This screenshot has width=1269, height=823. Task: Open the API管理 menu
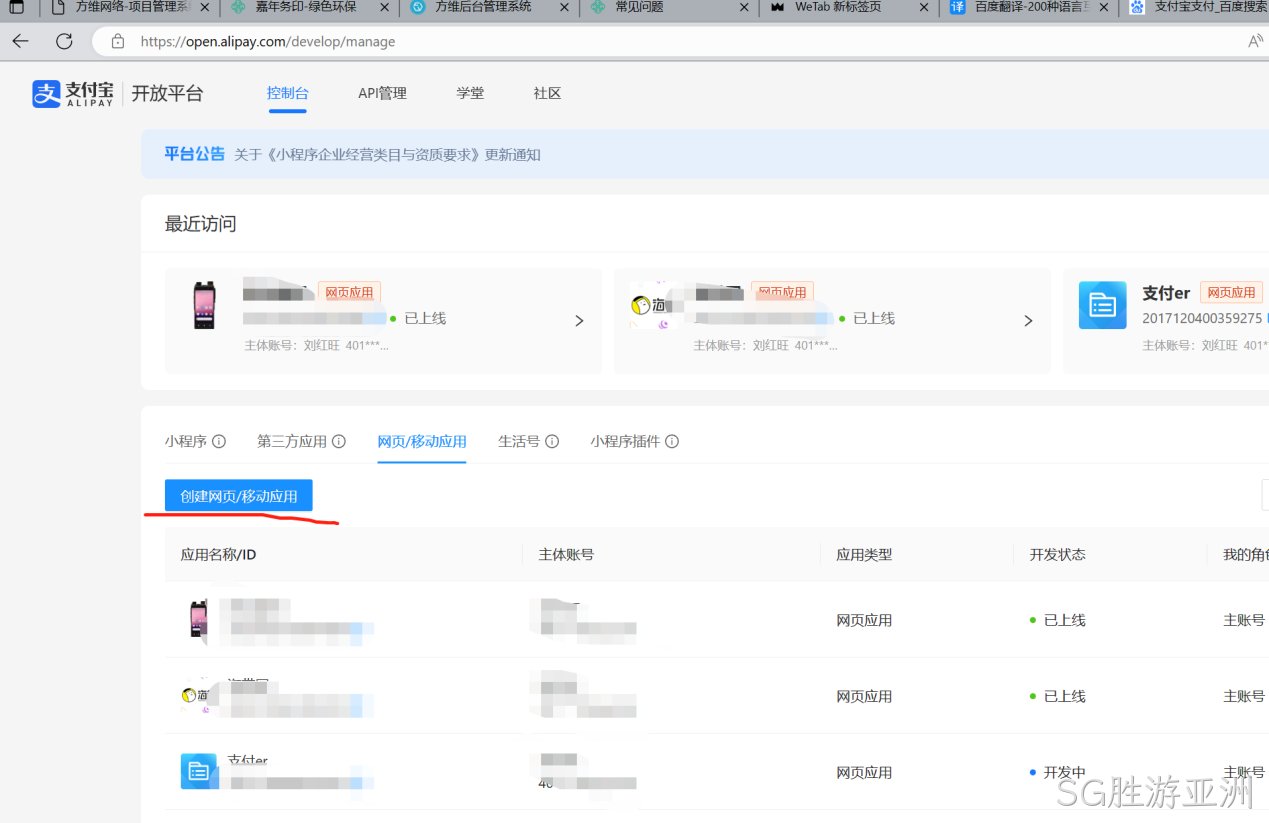(382, 93)
